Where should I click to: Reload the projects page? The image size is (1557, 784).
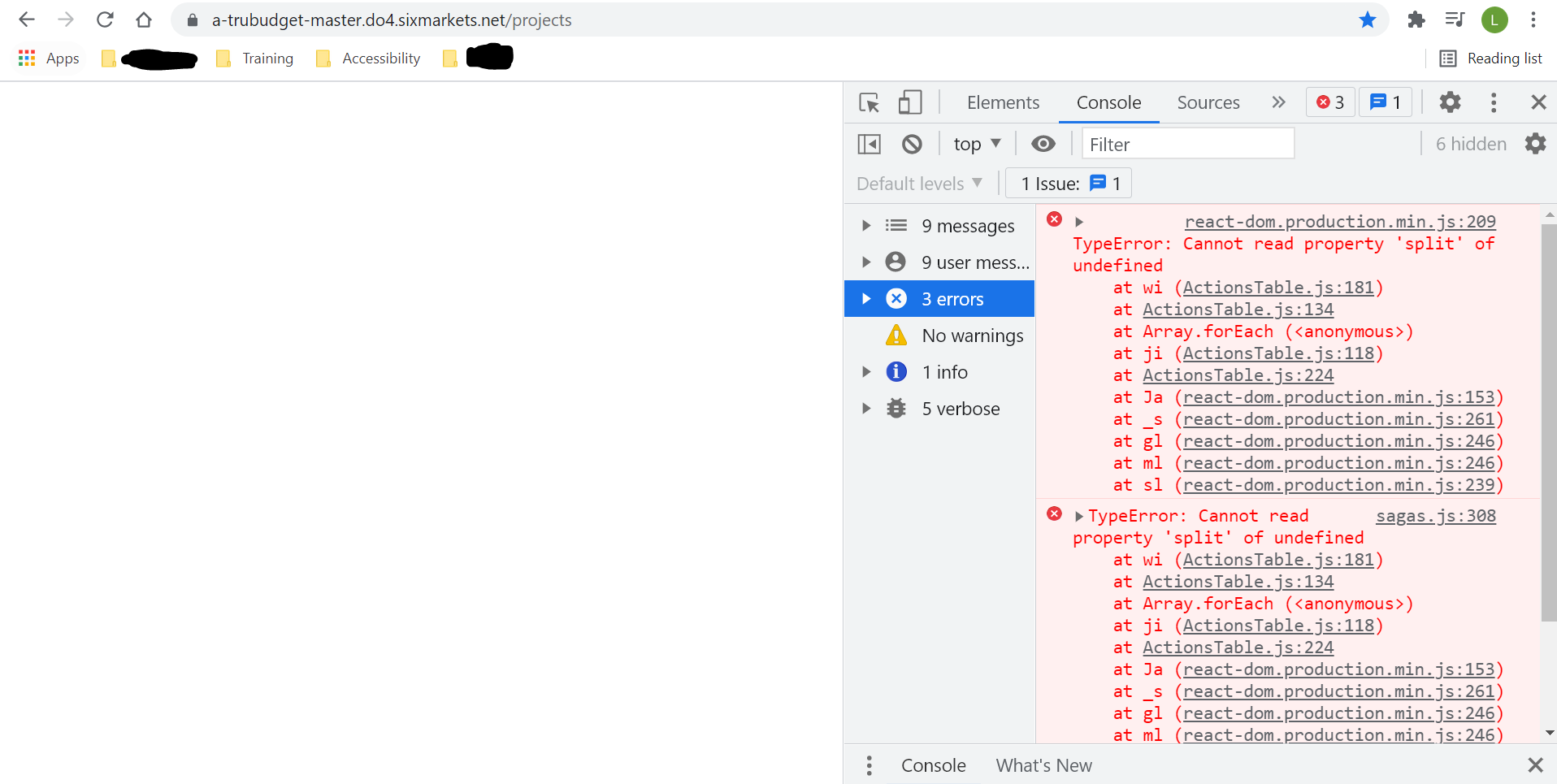(105, 19)
